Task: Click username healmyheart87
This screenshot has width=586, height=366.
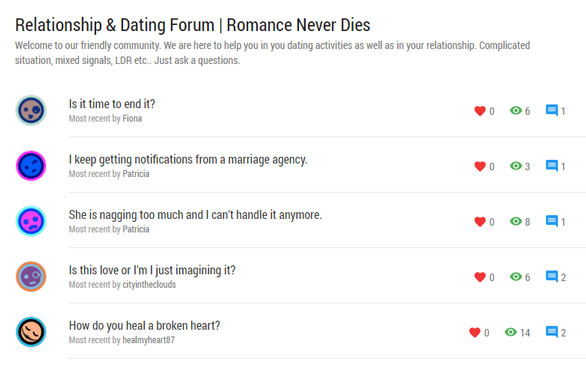Action: coord(148,340)
